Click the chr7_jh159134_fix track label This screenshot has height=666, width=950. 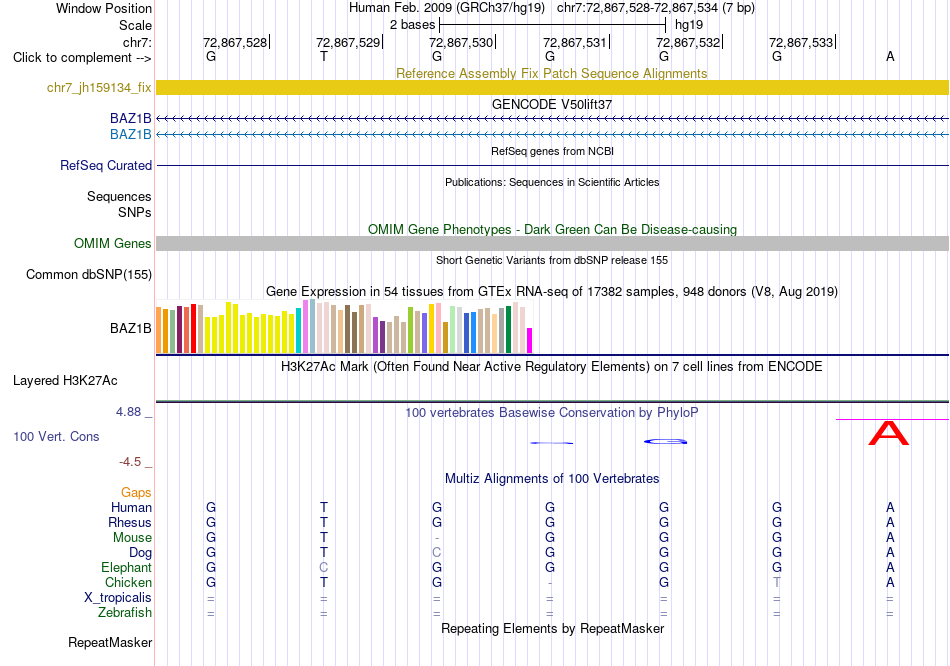[x=99, y=87]
